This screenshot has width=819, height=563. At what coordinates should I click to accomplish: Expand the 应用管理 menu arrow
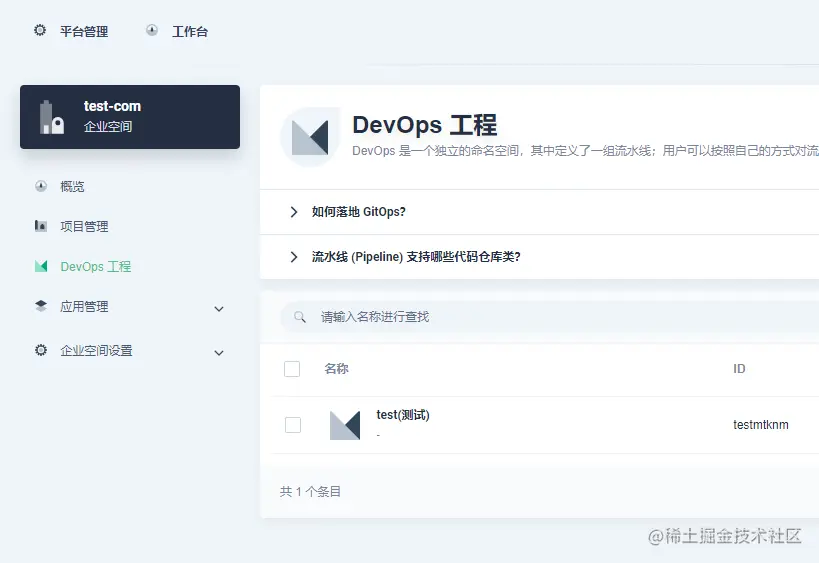pos(219,309)
